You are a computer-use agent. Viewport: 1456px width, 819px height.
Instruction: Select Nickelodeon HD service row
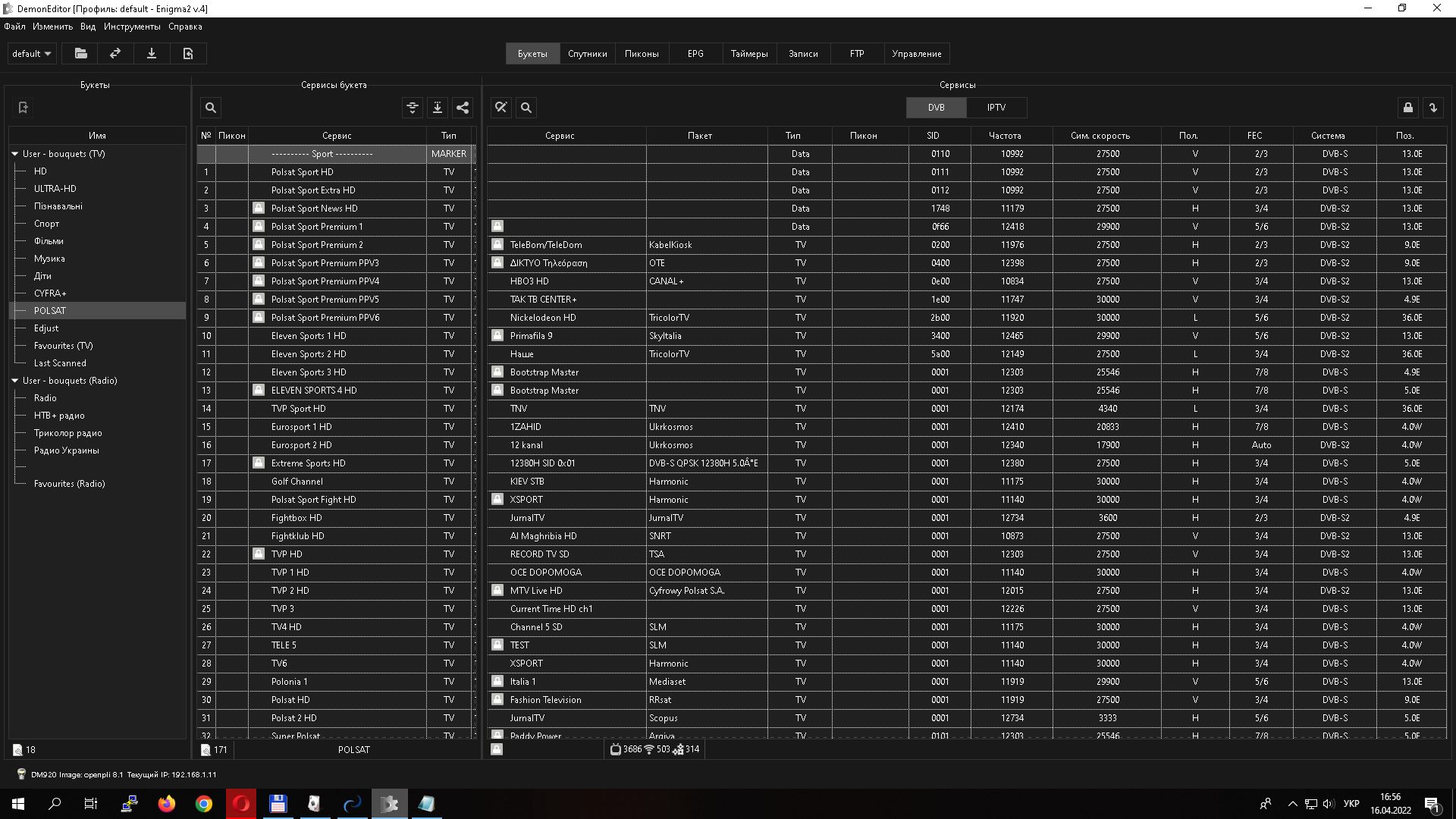point(967,318)
